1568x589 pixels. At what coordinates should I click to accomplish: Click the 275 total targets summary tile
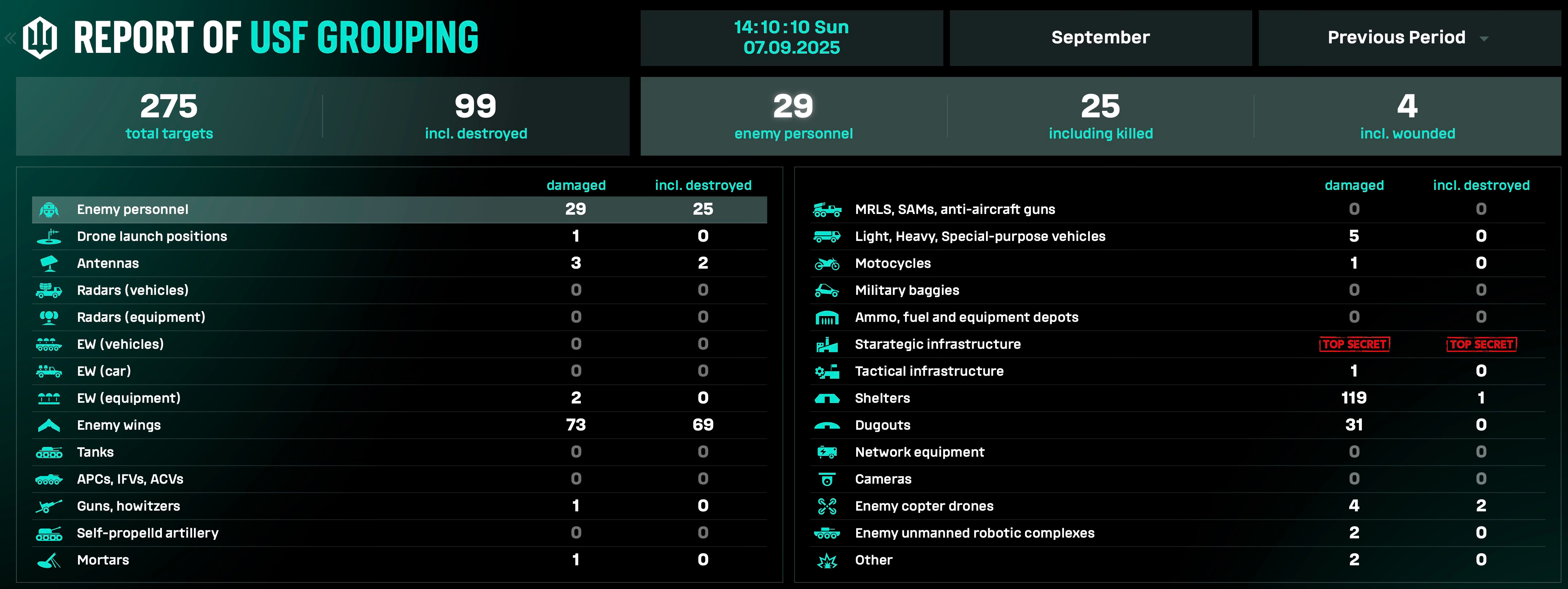click(169, 116)
